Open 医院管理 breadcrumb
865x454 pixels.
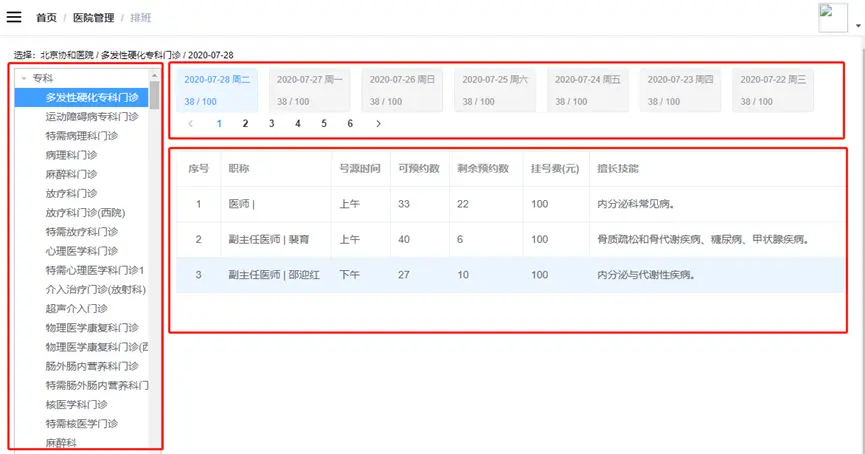pos(93,18)
